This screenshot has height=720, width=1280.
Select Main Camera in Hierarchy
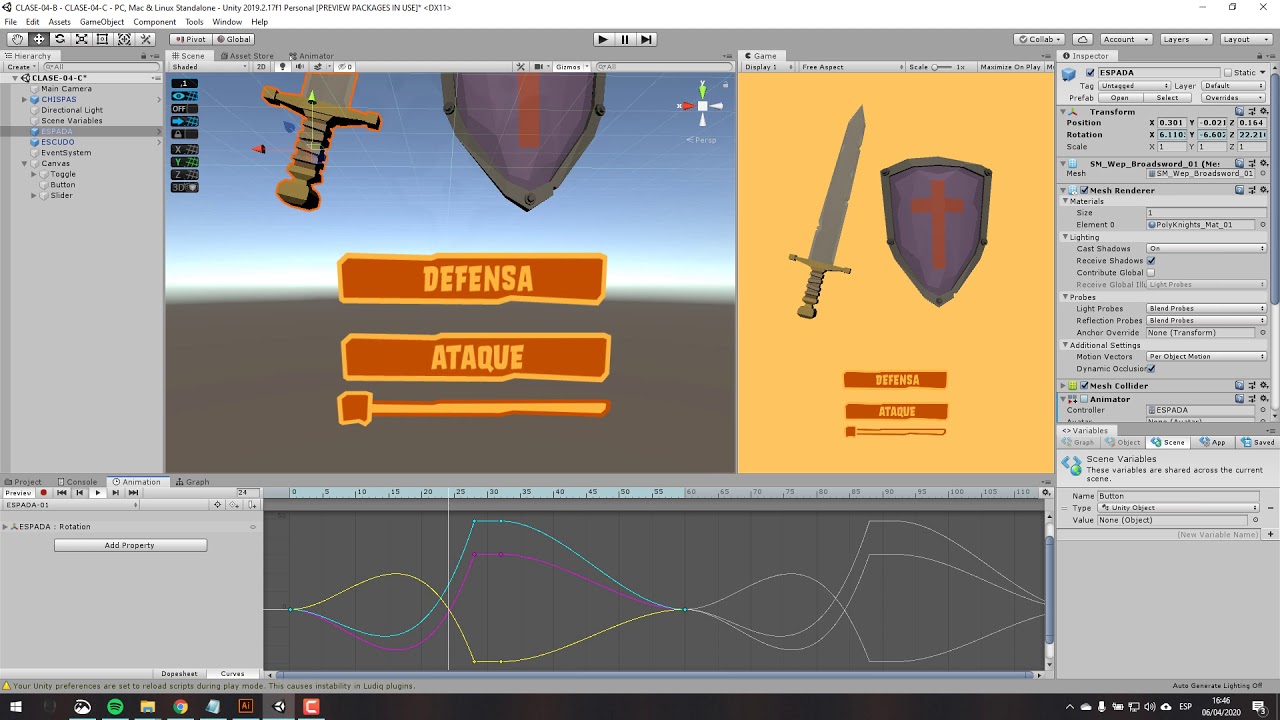point(66,88)
